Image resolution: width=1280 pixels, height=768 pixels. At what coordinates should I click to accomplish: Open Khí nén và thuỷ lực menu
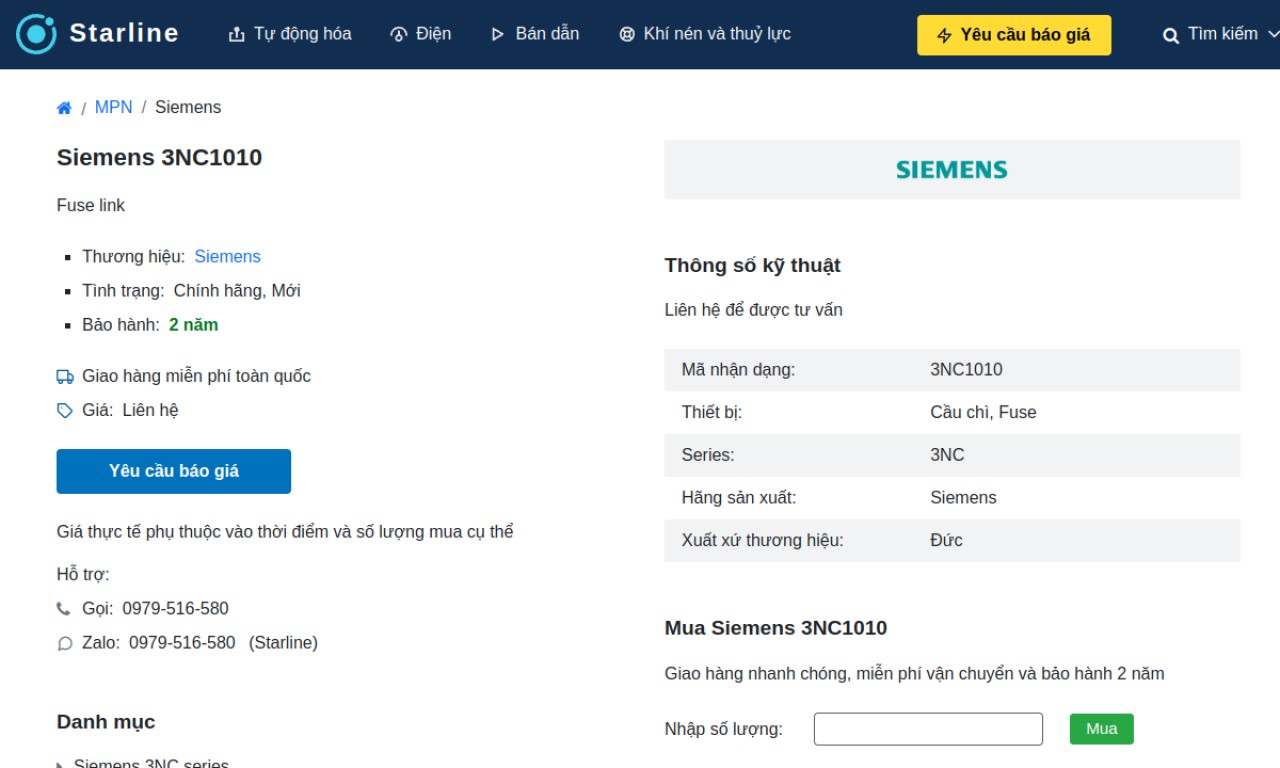(x=705, y=34)
